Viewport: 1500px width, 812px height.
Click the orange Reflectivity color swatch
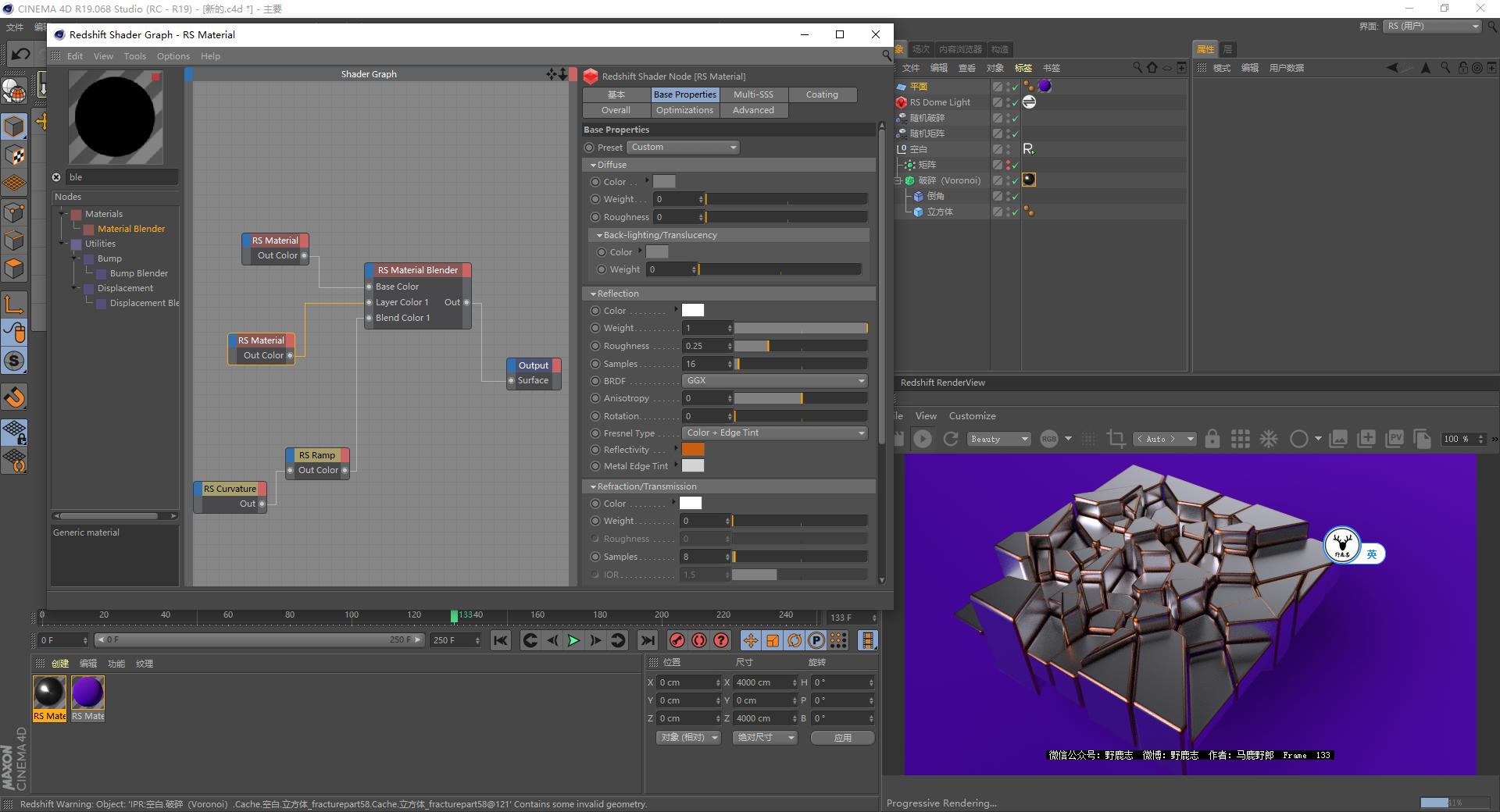(693, 449)
